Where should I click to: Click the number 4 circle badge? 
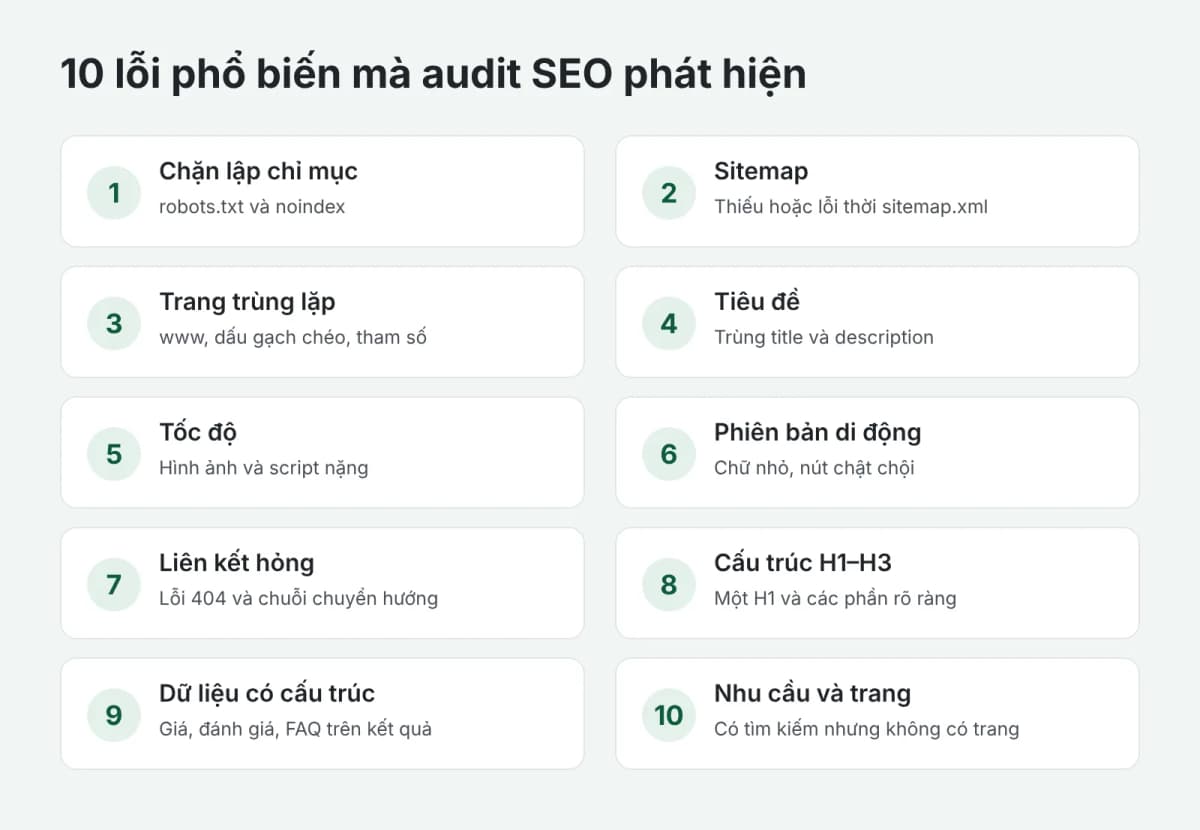[669, 323]
